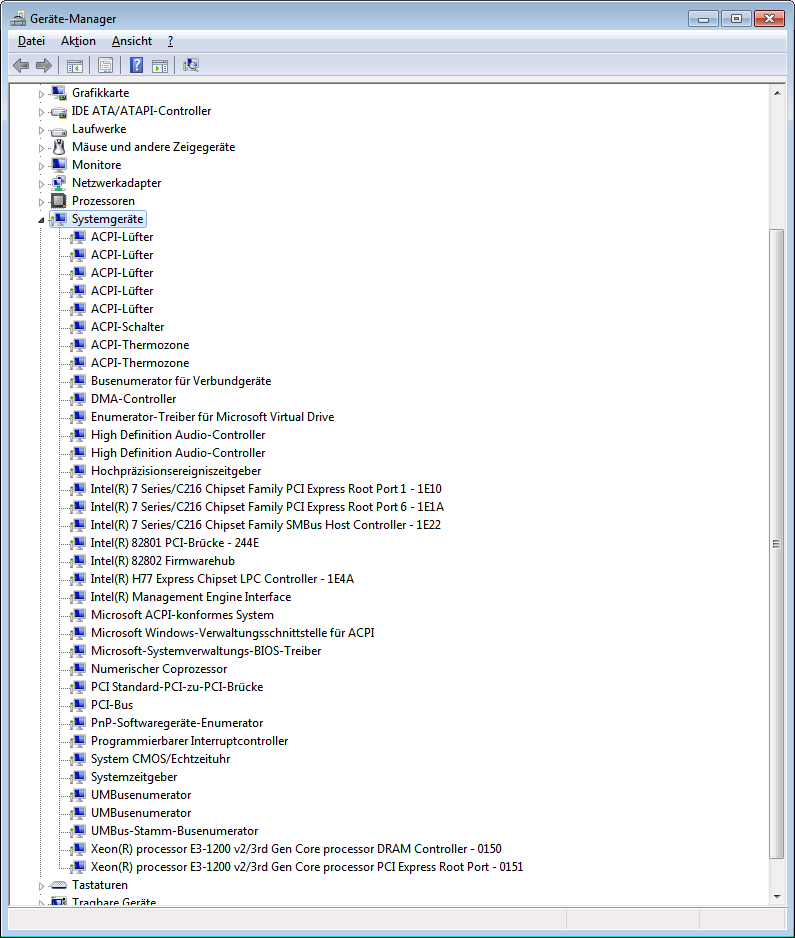Click the DMA-Controller device icon
795x938 pixels.
click(78, 399)
